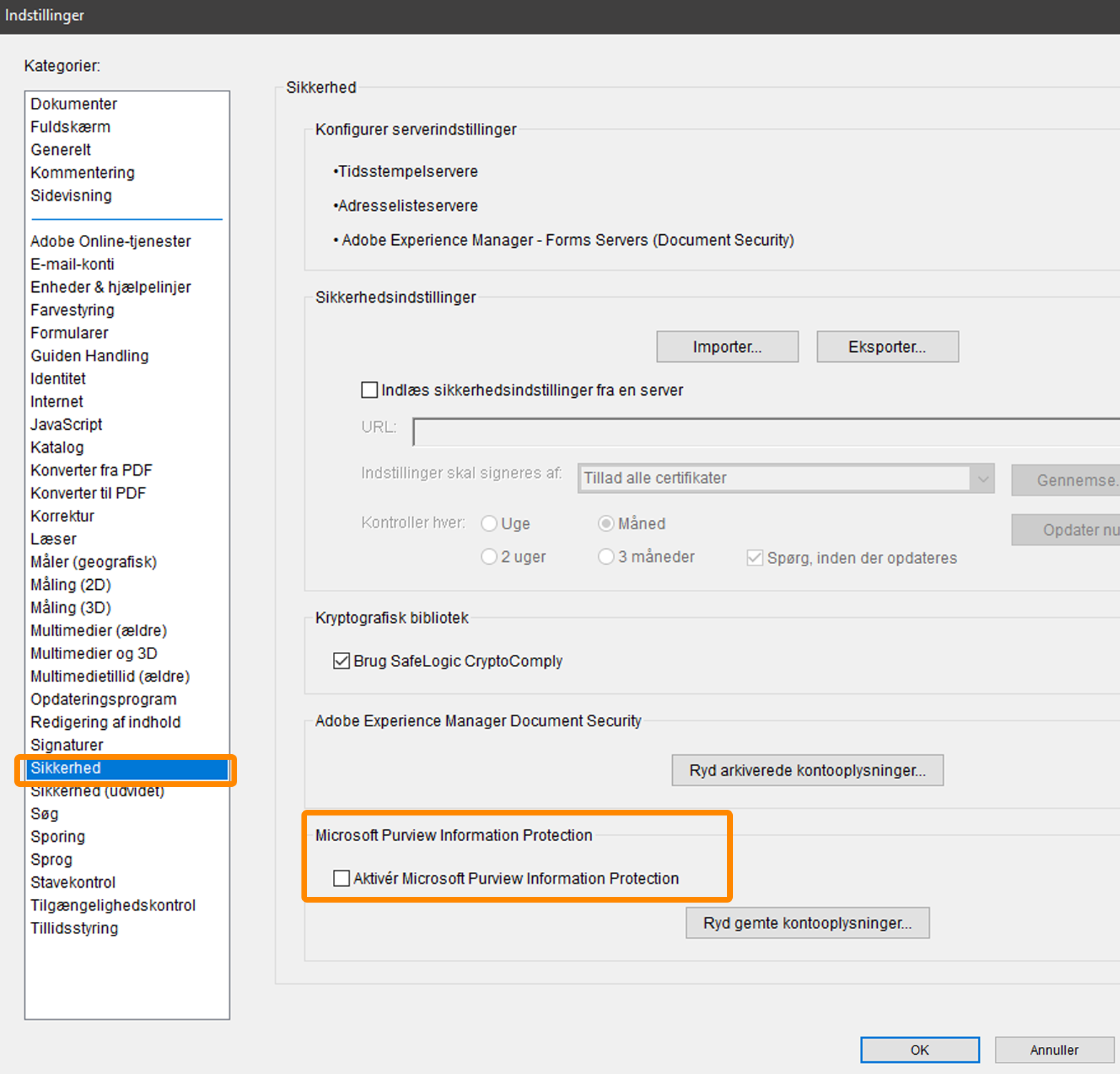Confirm settings with the OK button

[x=920, y=1050]
